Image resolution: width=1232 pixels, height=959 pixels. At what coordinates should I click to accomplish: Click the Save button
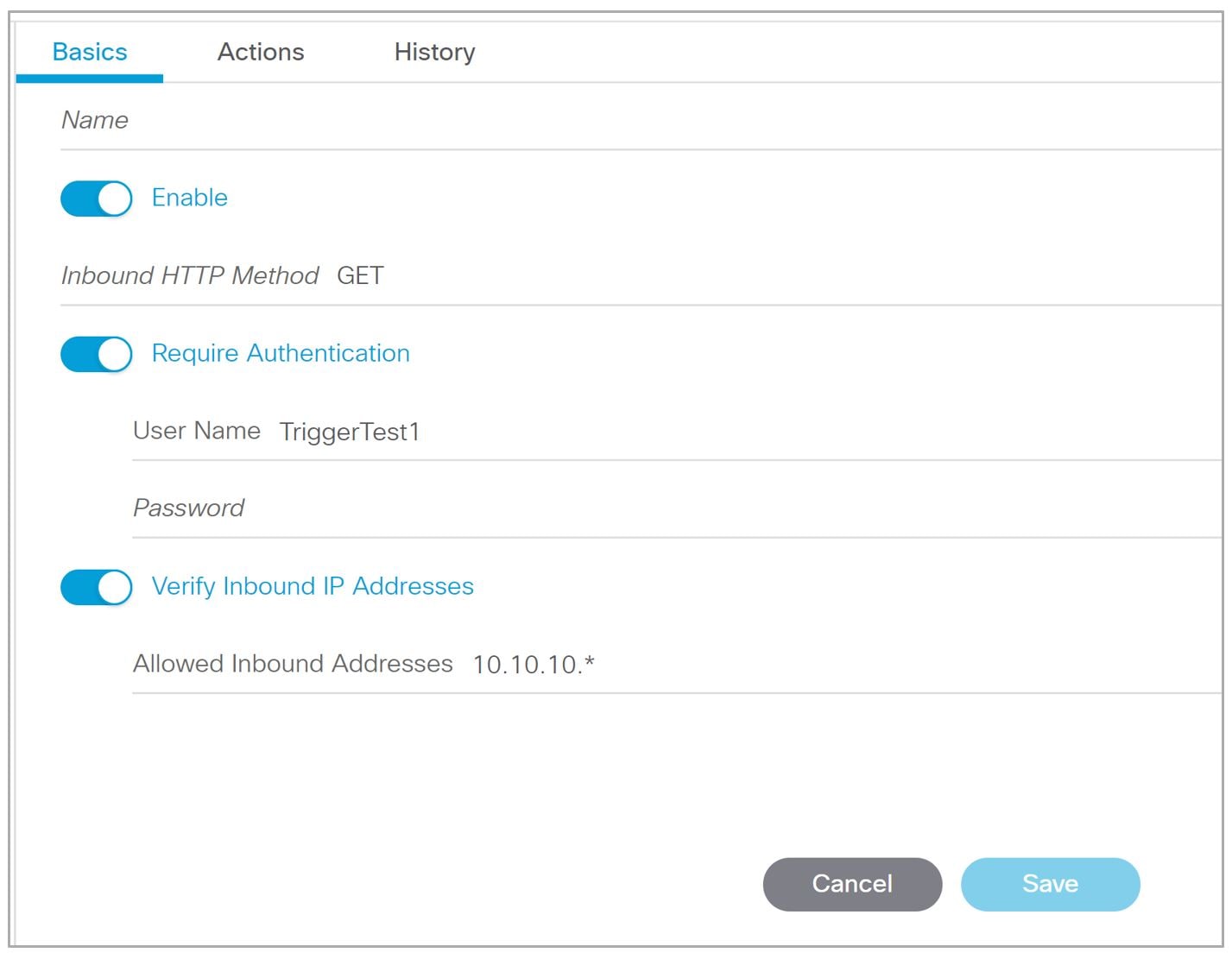pos(1050,884)
